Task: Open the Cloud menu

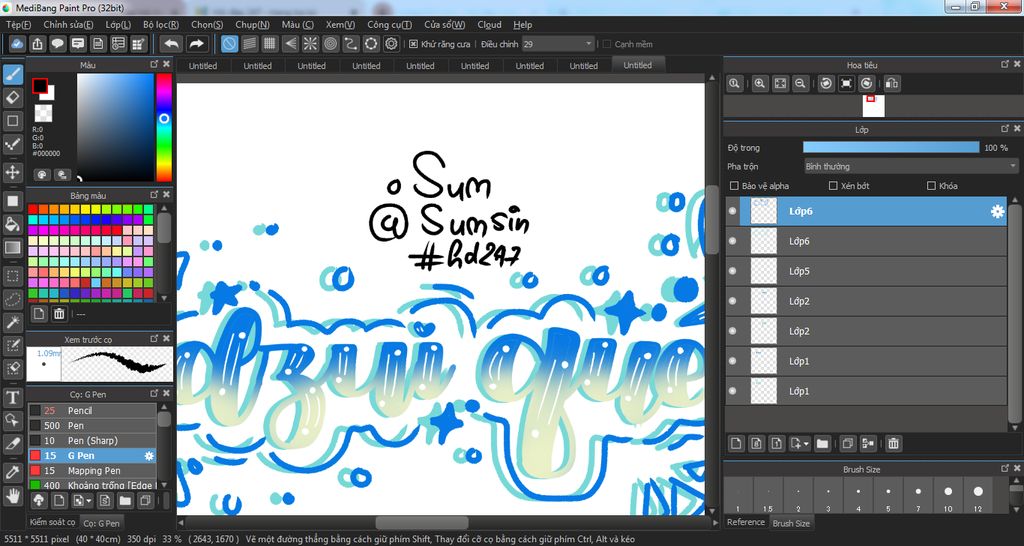Action: pyautogui.click(x=489, y=25)
